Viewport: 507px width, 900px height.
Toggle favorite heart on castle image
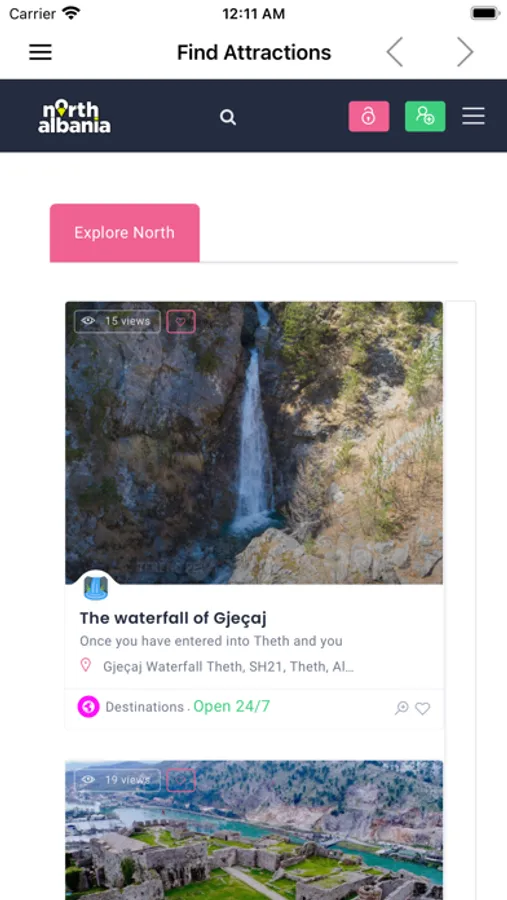point(181,780)
